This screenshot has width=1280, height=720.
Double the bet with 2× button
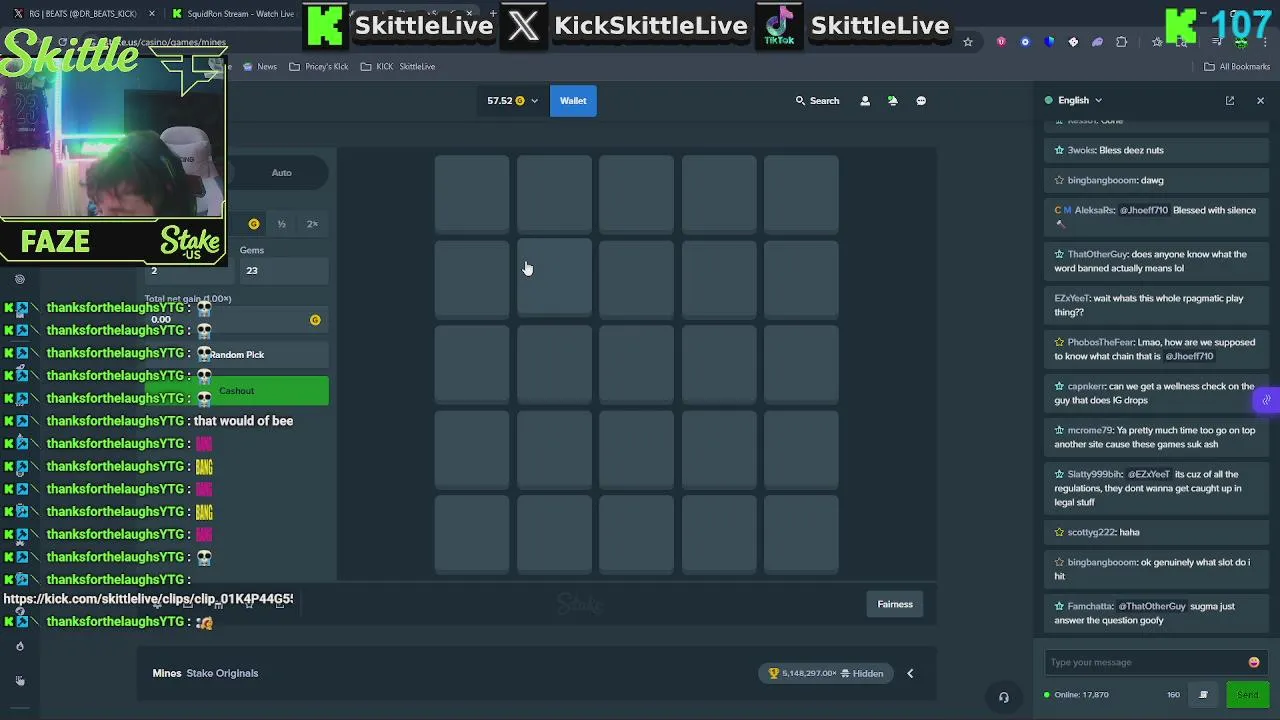(312, 224)
